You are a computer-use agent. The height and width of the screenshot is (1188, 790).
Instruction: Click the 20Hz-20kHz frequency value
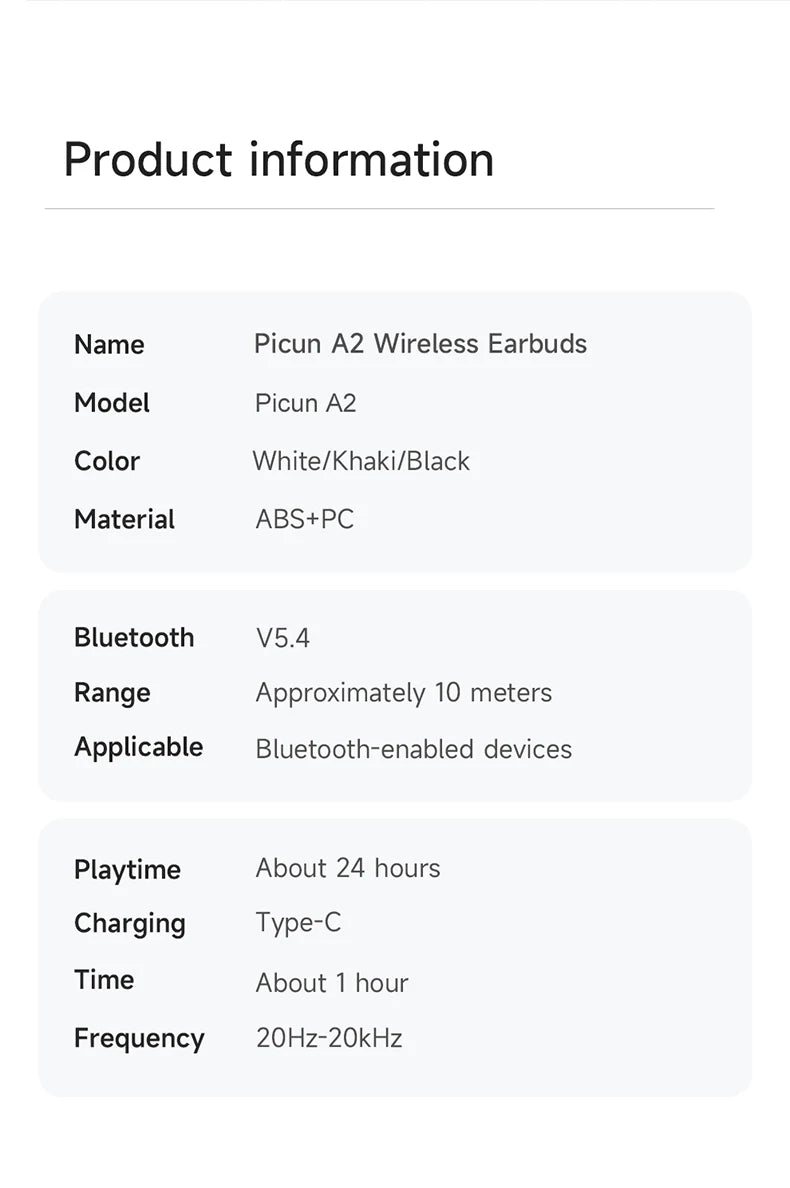[329, 1038]
